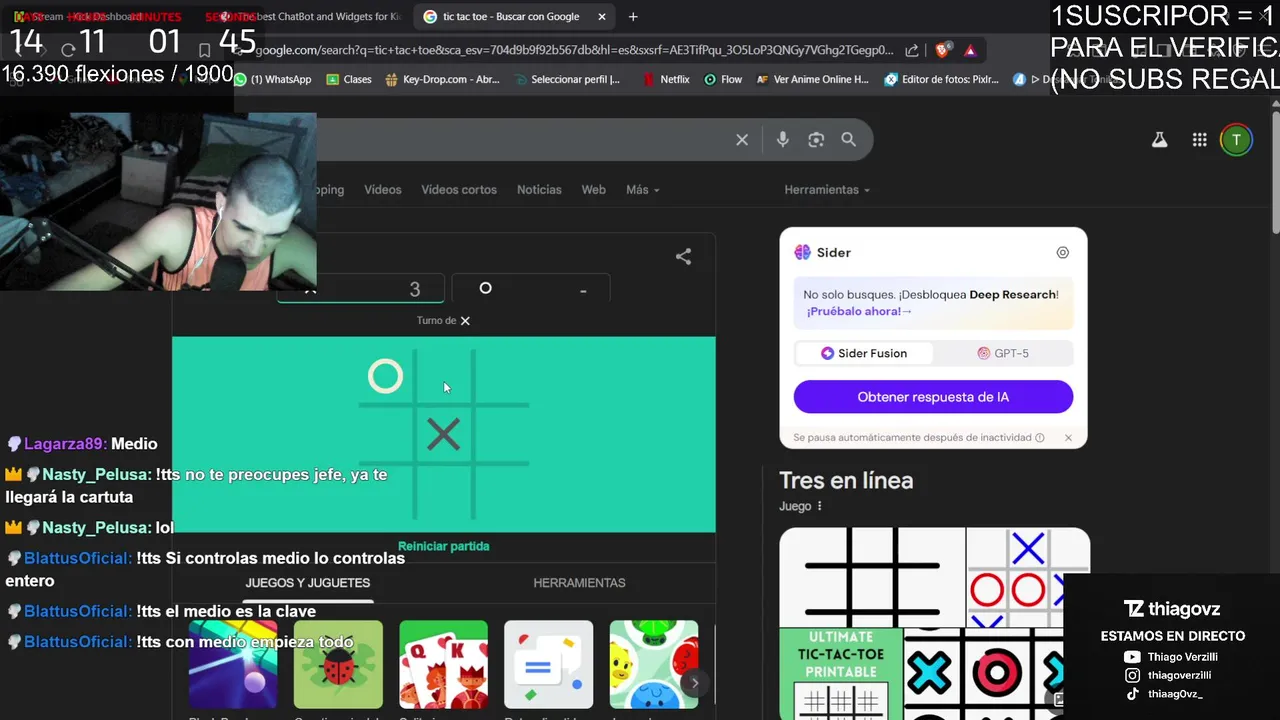Image resolution: width=1280 pixels, height=720 pixels.
Task: Open the Flow bookmark
Action: pyautogui.click(x=723, y=79)
